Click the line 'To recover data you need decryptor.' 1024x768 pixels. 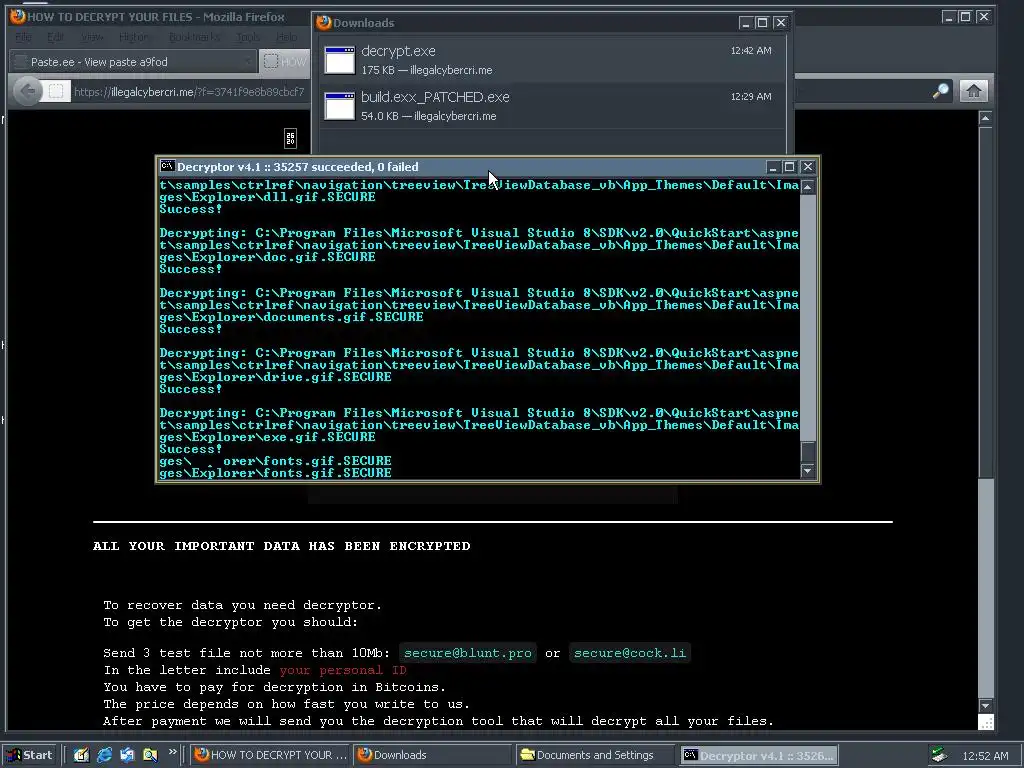pyautogui.click(x=242, y=605)
